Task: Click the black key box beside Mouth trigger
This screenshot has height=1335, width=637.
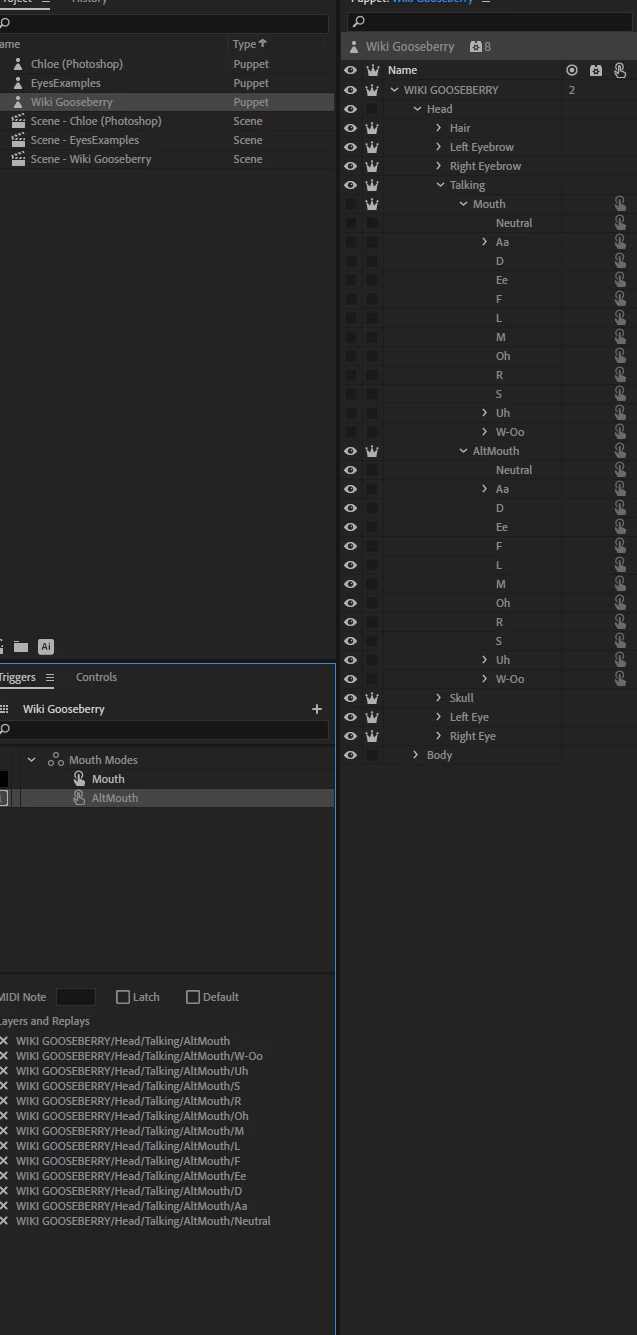Action: coord(4,779)
